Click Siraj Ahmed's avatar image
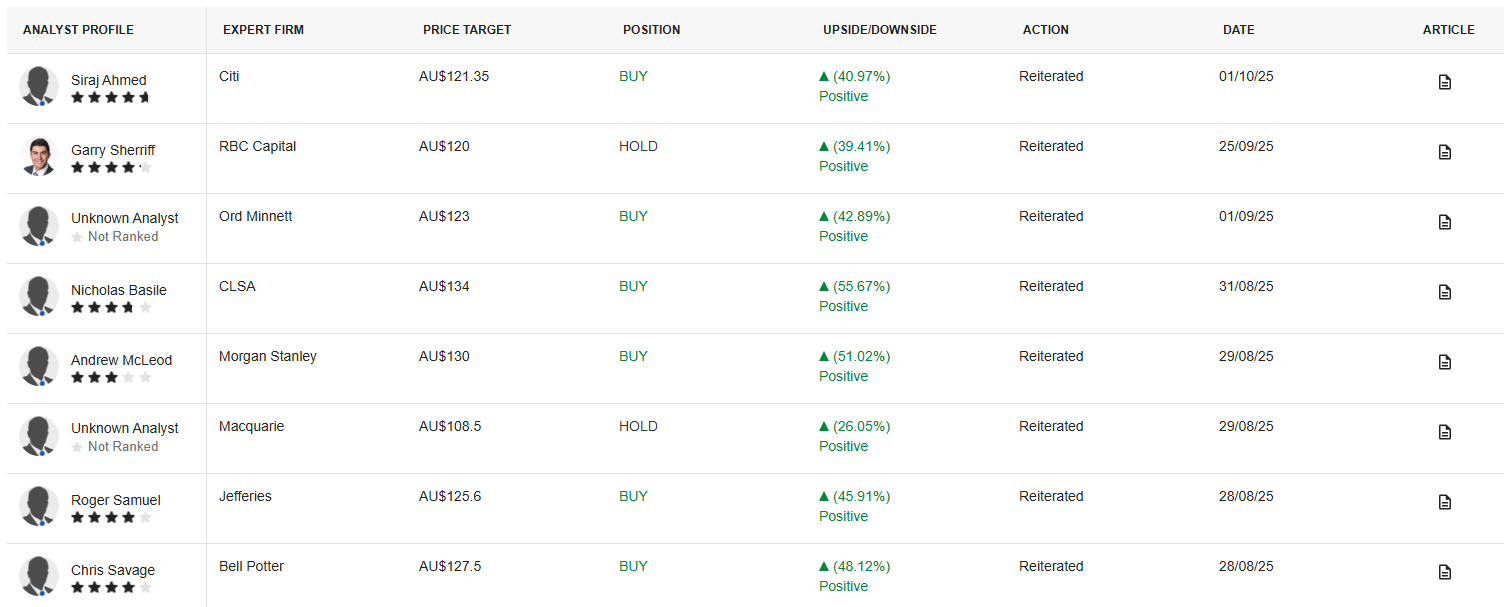Viewport: 1504px width, 607px height. (x=39, y=86)
